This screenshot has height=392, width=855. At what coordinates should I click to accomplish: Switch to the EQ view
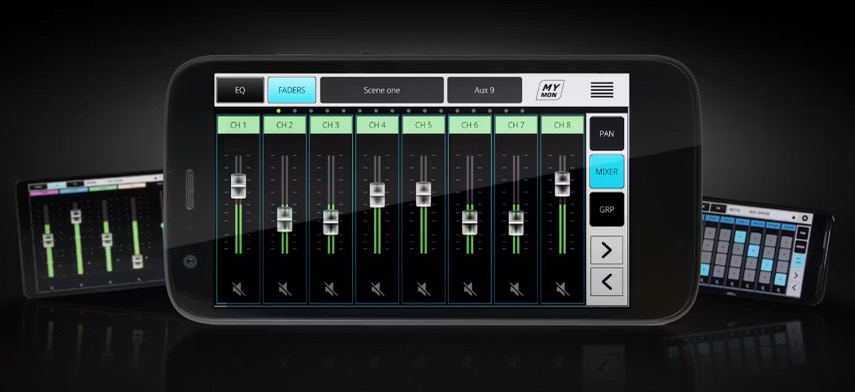point(240,90)
